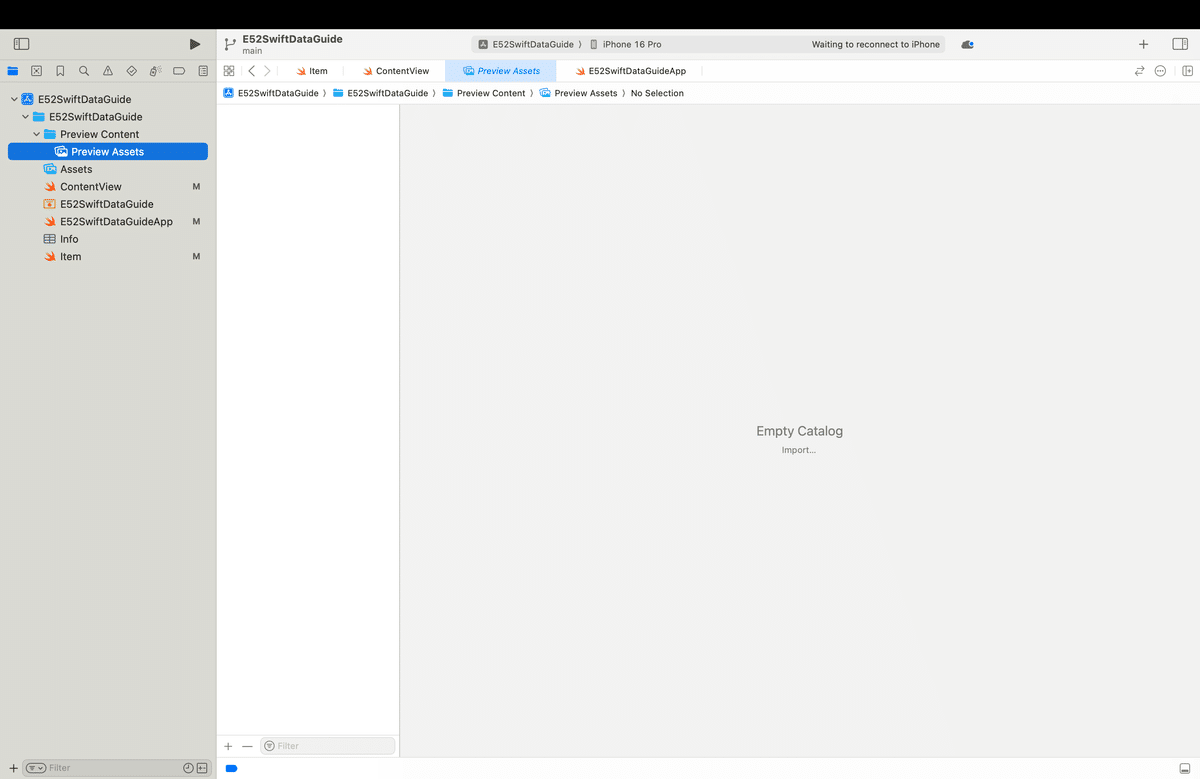Click the Waiting to reconnect status text
This screenshot has width=1200, height=779.
[876, 44]
